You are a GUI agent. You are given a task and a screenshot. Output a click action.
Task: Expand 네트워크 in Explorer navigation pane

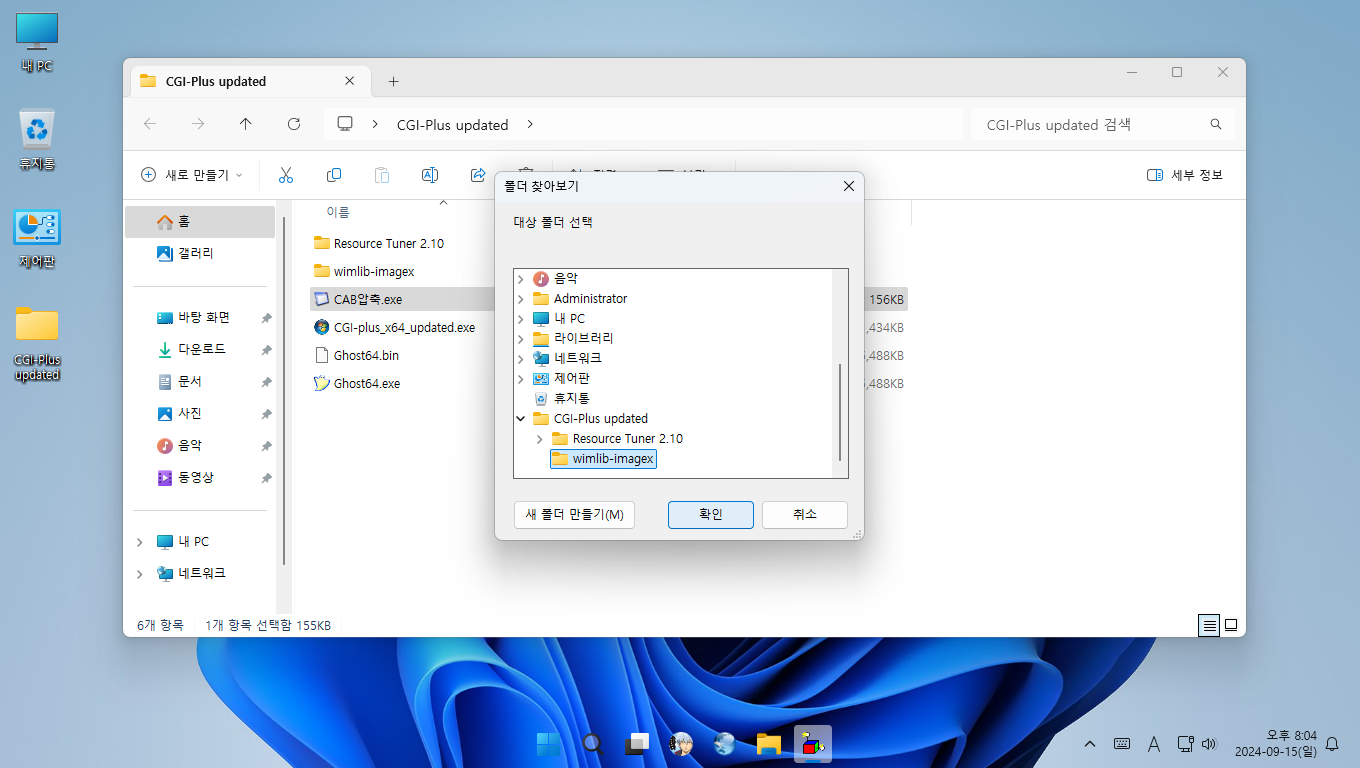coord(139,574)
